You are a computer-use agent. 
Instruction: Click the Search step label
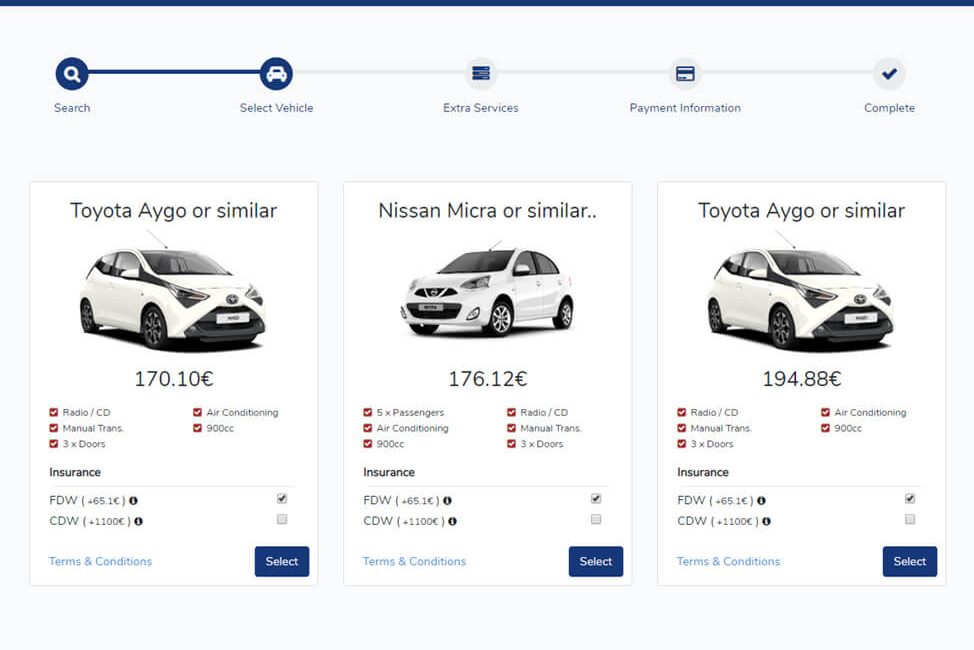[71, 108]
